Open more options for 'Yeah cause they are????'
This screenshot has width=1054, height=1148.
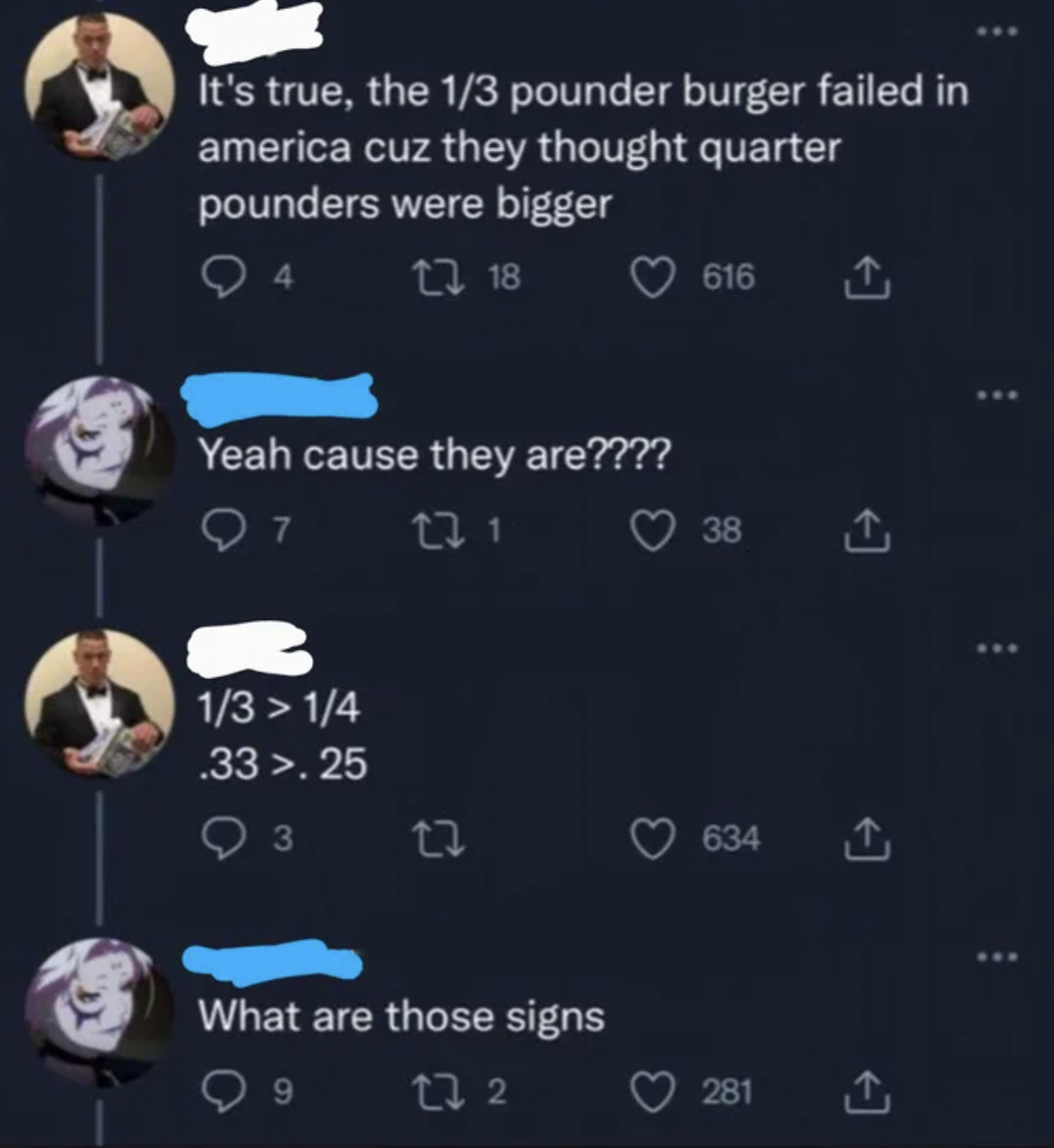coord(997,396)
